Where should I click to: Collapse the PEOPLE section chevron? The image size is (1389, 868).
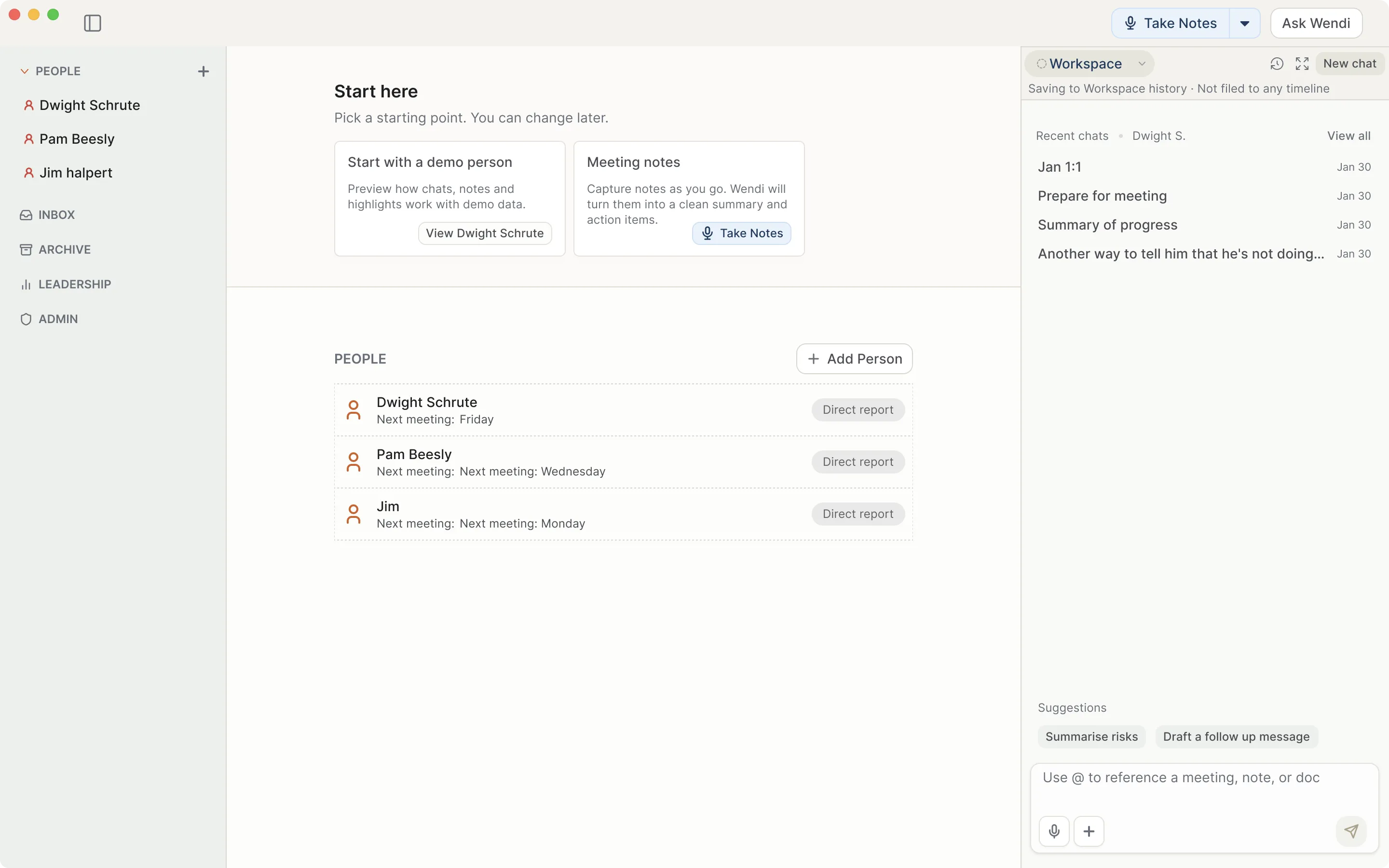25,71
